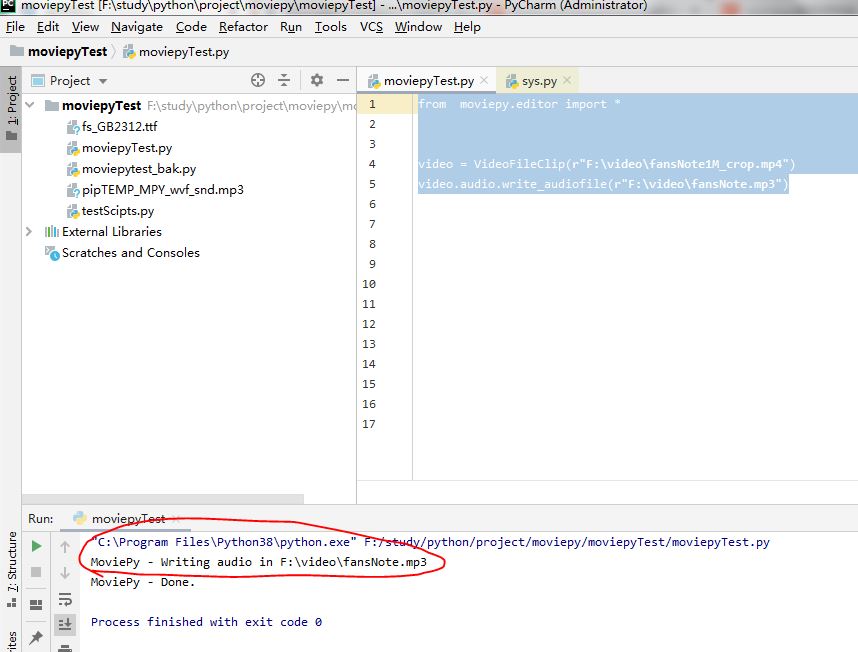Rerun moviepyTest with green play icon
This screenshot has height=652, width=858.
[x=37, y=546]
